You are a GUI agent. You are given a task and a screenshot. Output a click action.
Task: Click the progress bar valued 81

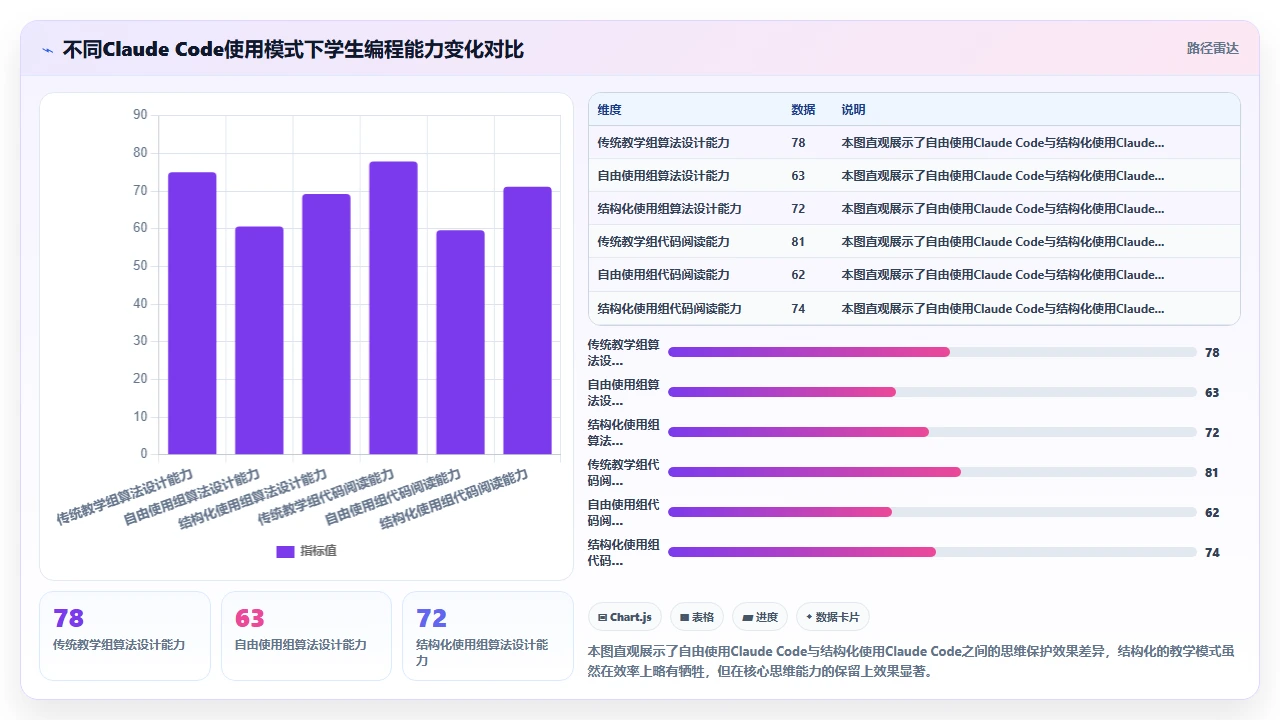tap(932, 472)
